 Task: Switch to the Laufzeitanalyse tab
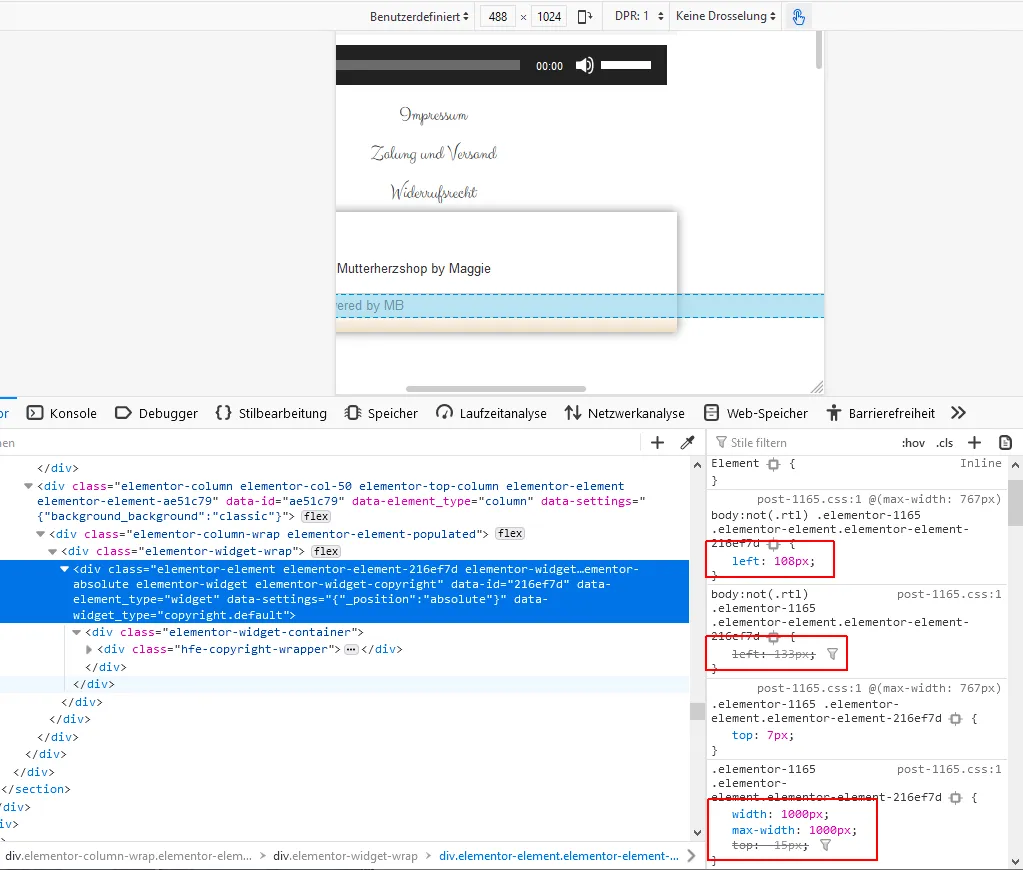(491, 413)
